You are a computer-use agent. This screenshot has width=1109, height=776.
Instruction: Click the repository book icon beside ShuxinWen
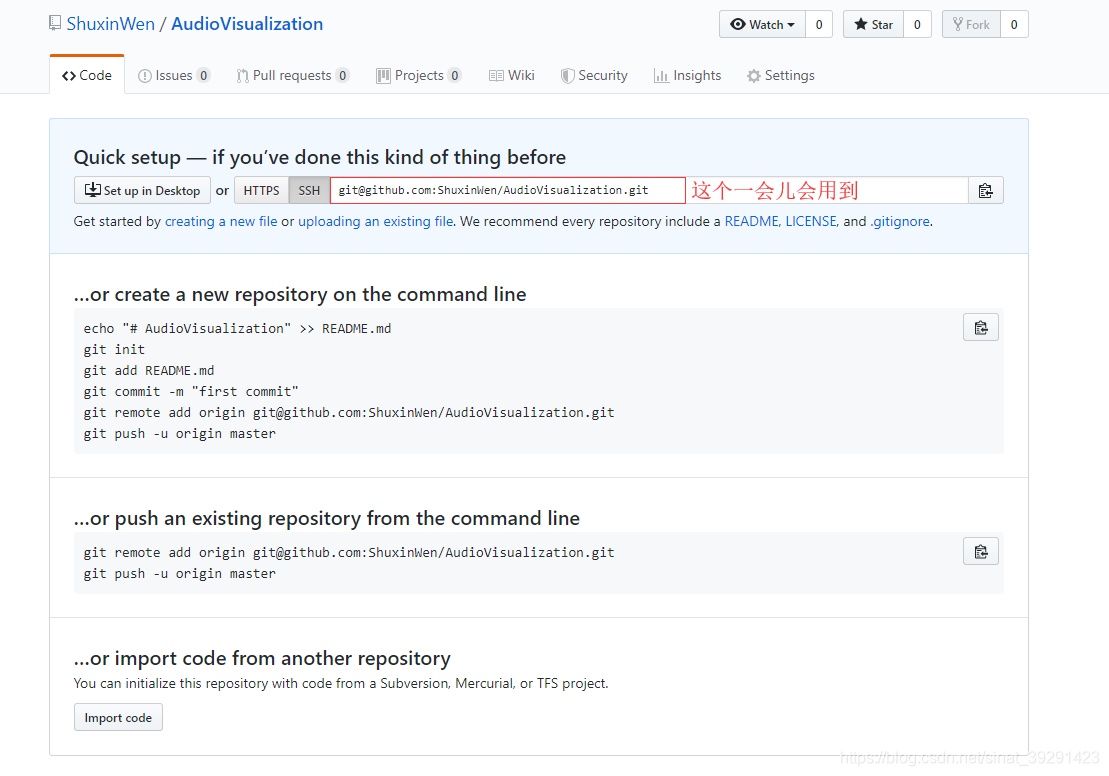click(x=54, y=23)
